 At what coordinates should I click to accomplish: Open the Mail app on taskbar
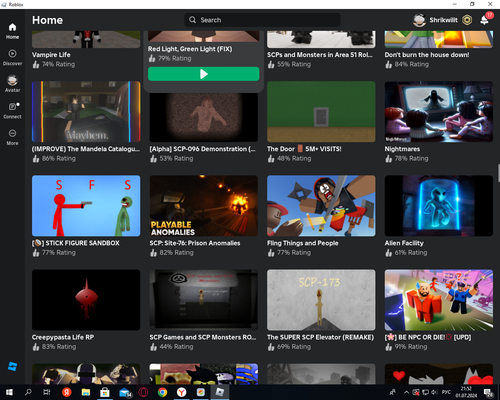click(x=125, y=392)
